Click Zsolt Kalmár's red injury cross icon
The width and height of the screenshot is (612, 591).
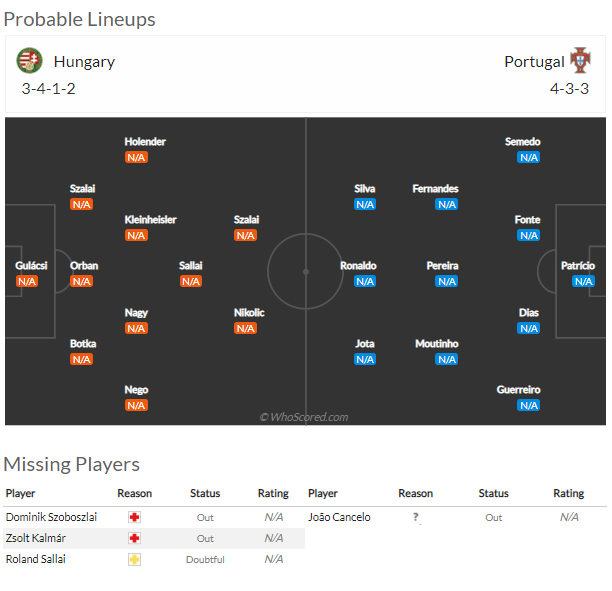point(134,538)
